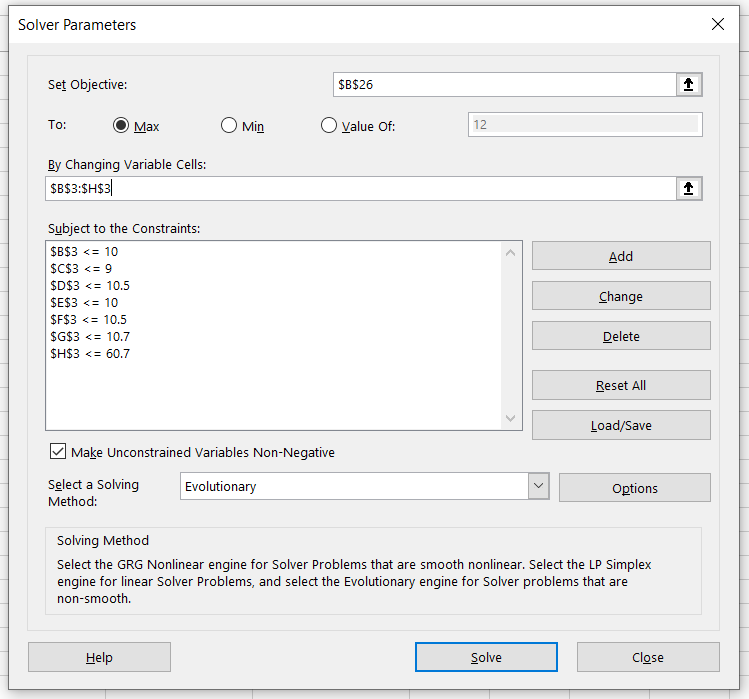Run the solver with Solve button
This screenshot has height=699, width=749.
486,657
